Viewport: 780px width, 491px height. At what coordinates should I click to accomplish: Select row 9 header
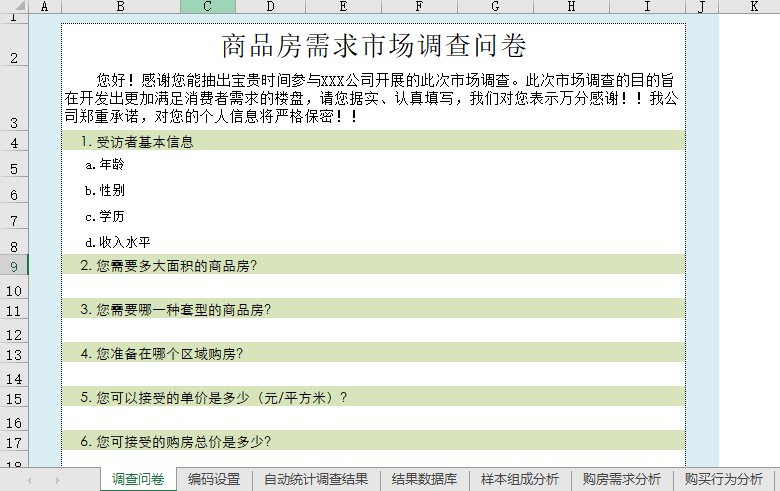pyautogui.click(x=14, y=266)
